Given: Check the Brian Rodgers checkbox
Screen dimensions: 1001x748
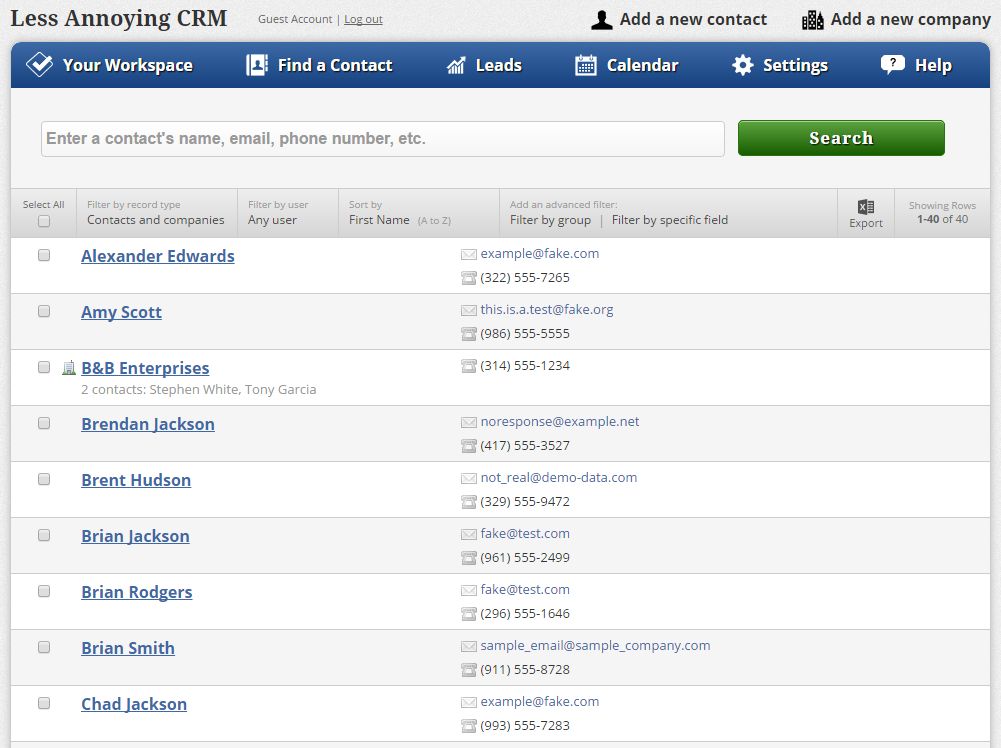Looking at the screenshot, I should 43,591.
